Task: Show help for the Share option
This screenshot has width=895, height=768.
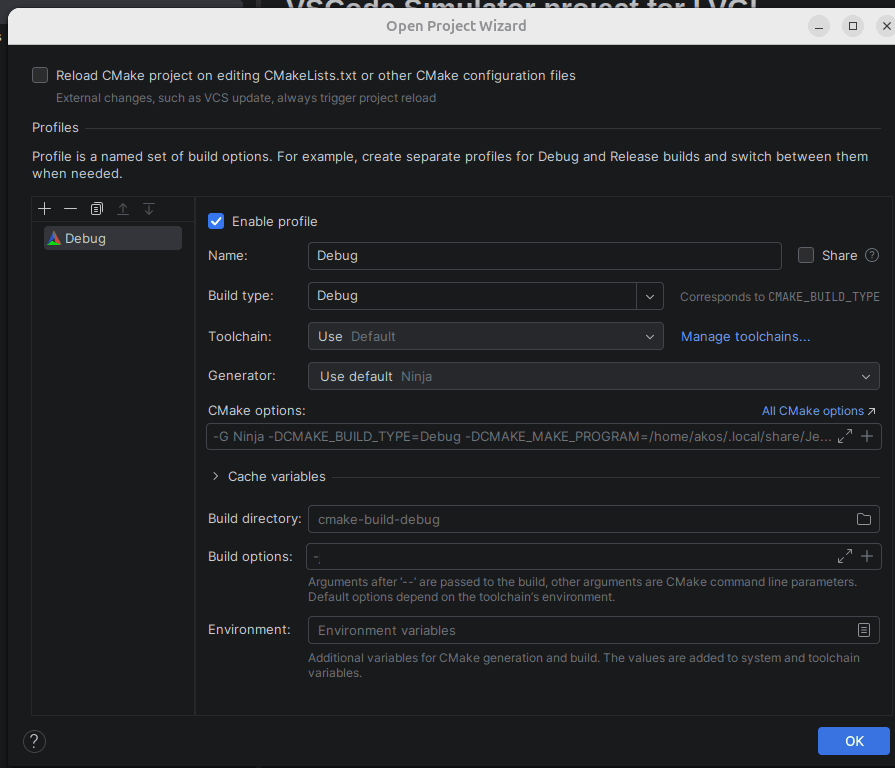Action: 872,255
